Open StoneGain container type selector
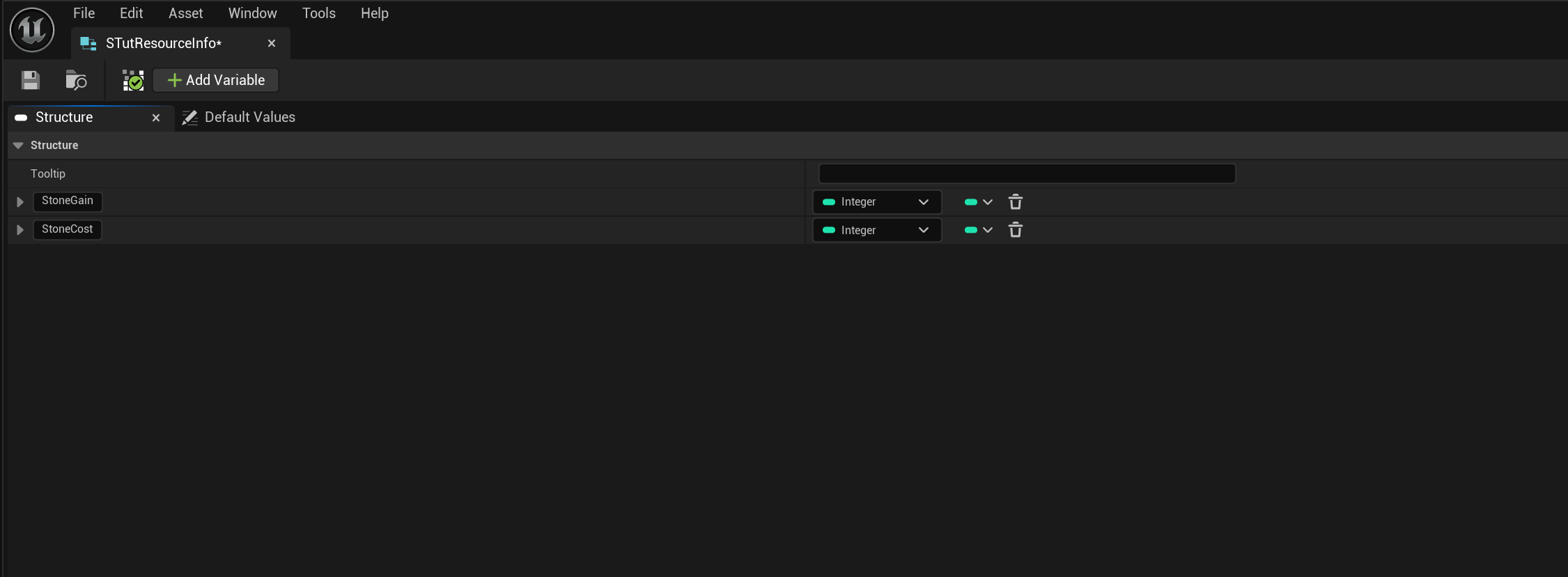Viewport: 1568px width, 577px height. point(978,202)
